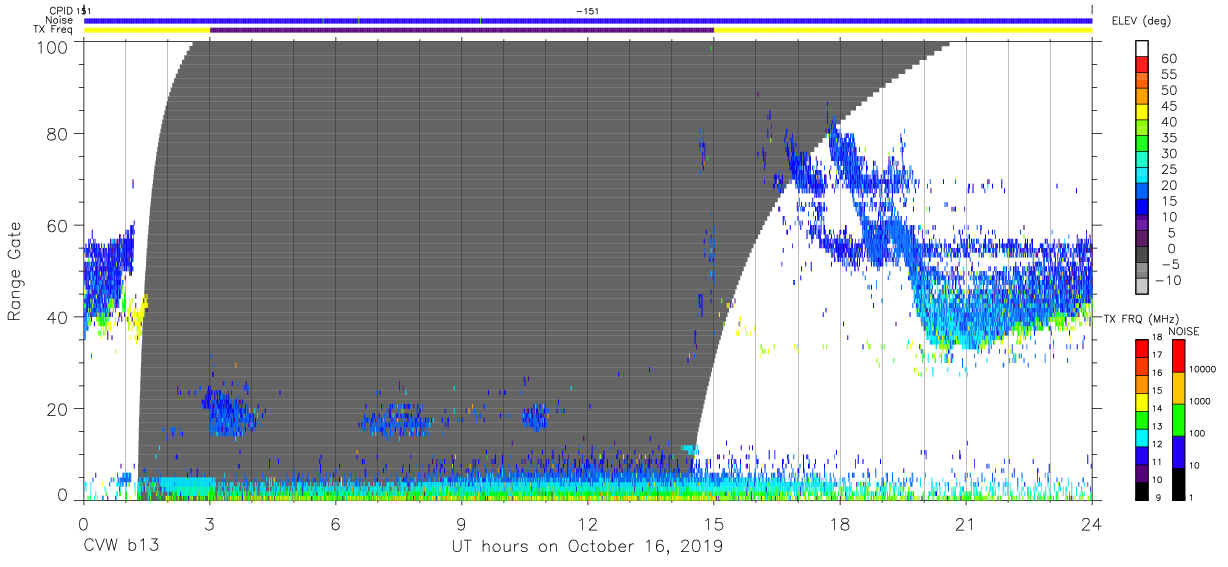Screen dimensions: 1228x567
Task: Select the '40' tick on the Range Gate axis
Action: pyautogui.click(x=58, y=317)
